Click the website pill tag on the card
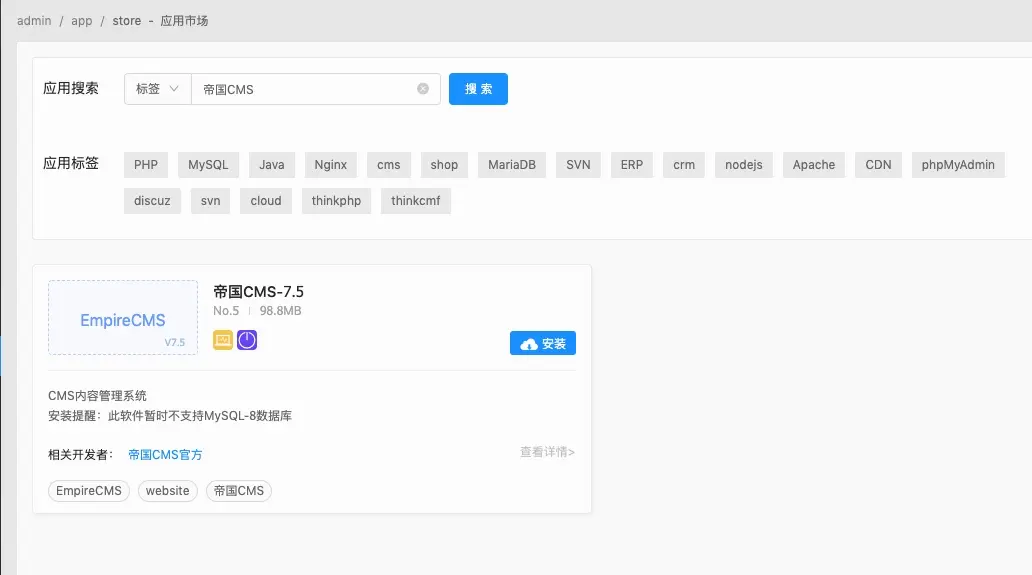The height and width of the screenshot is (575, 1032). point(167,491)
